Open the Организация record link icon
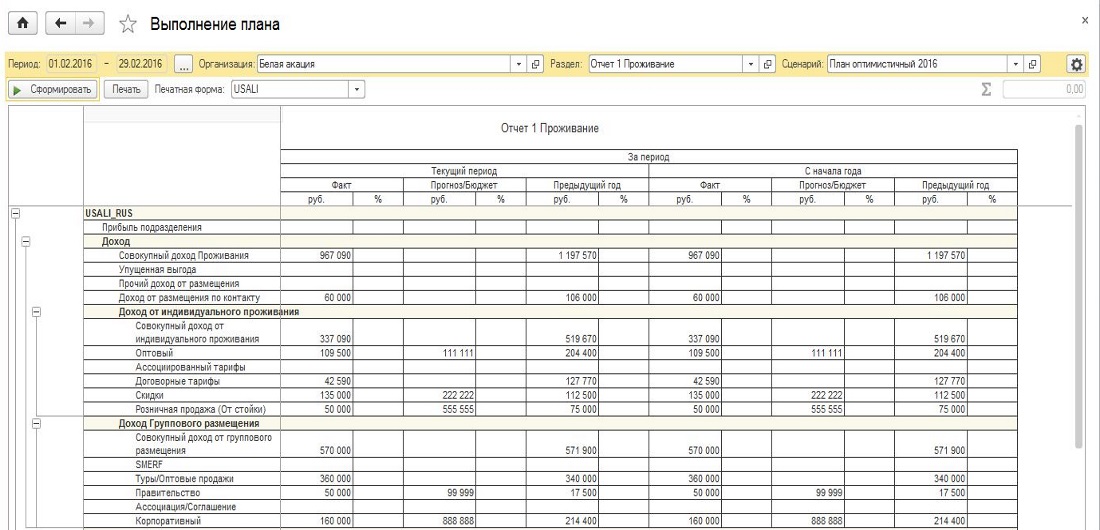This screenshot has height=530, width=1100. [536, 64]
